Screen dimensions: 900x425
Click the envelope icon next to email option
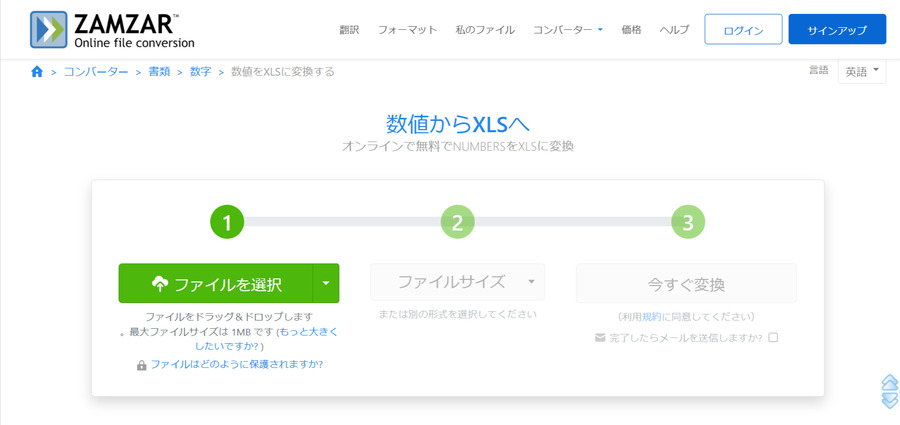(x=600, y=338)
